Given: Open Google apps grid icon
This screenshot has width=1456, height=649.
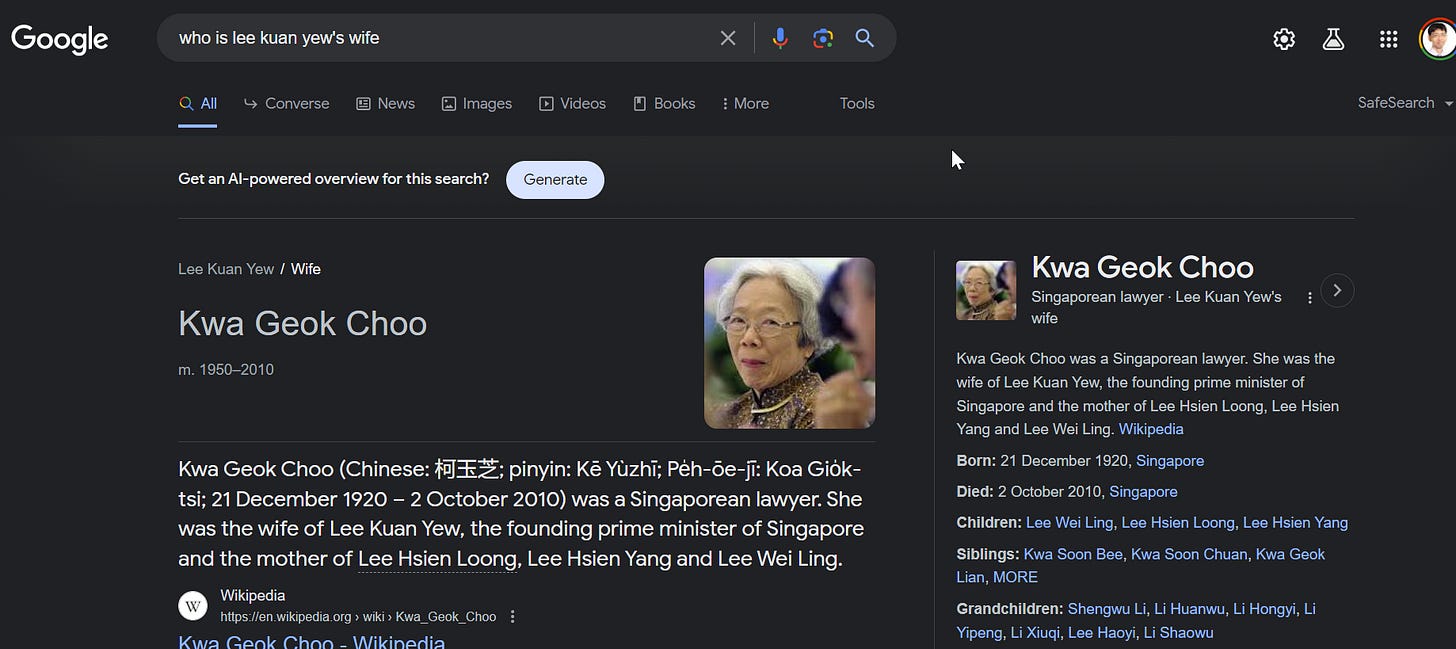Looking at the screenshot, I should 1388,39.
